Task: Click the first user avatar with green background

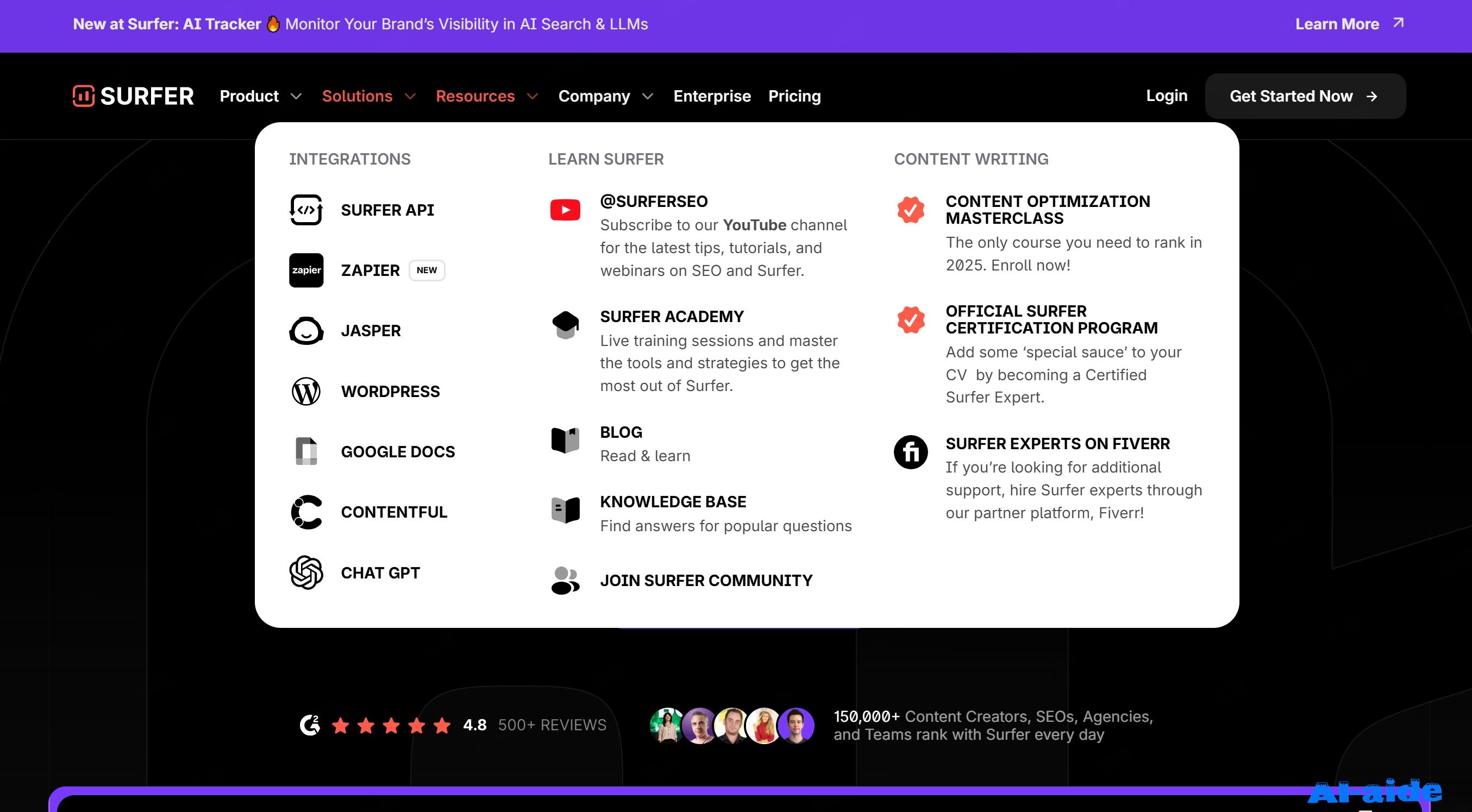Action: (x=667, y=725)
